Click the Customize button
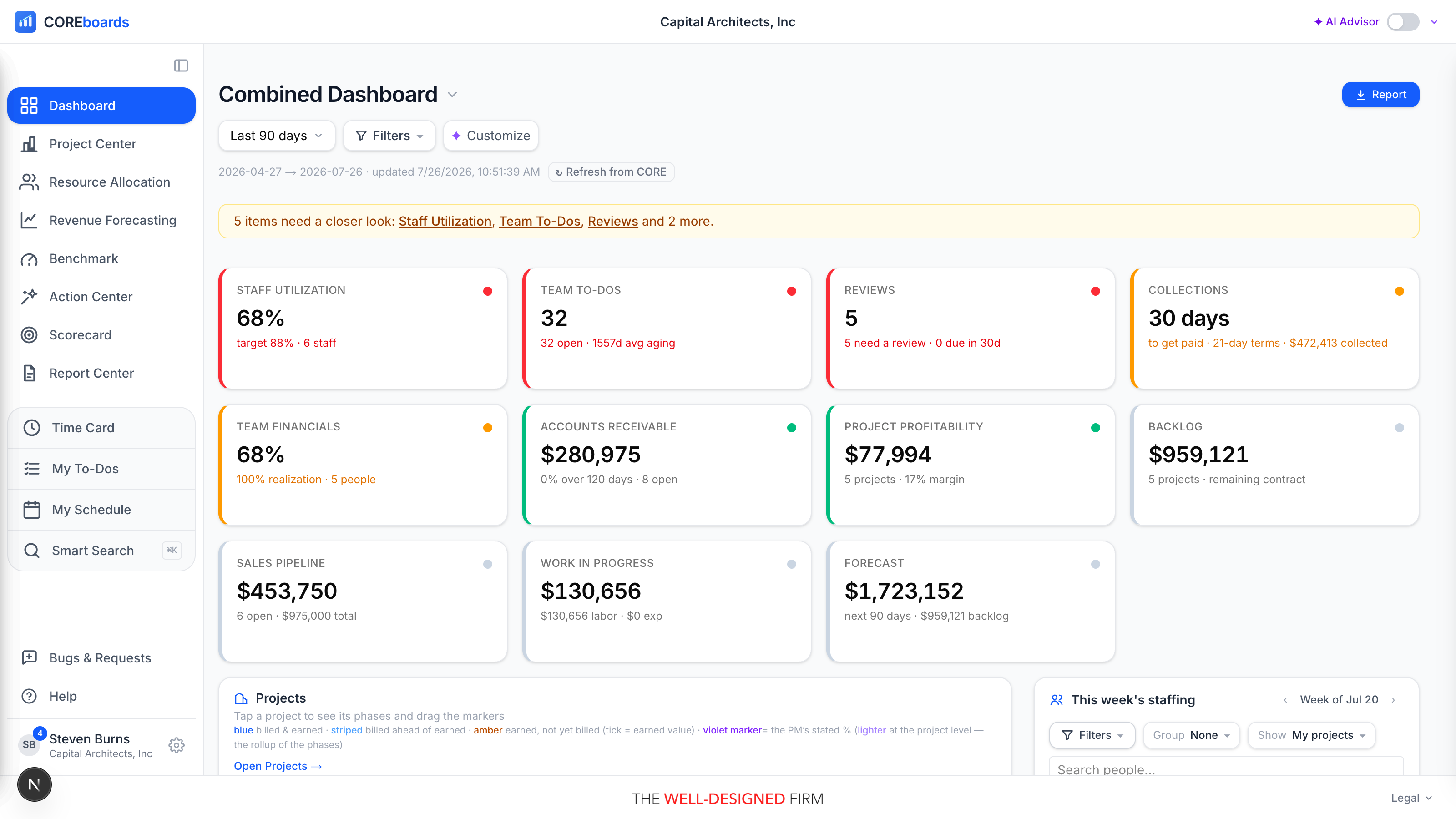The image size is (1456, 819). click(x=490, y=136)
